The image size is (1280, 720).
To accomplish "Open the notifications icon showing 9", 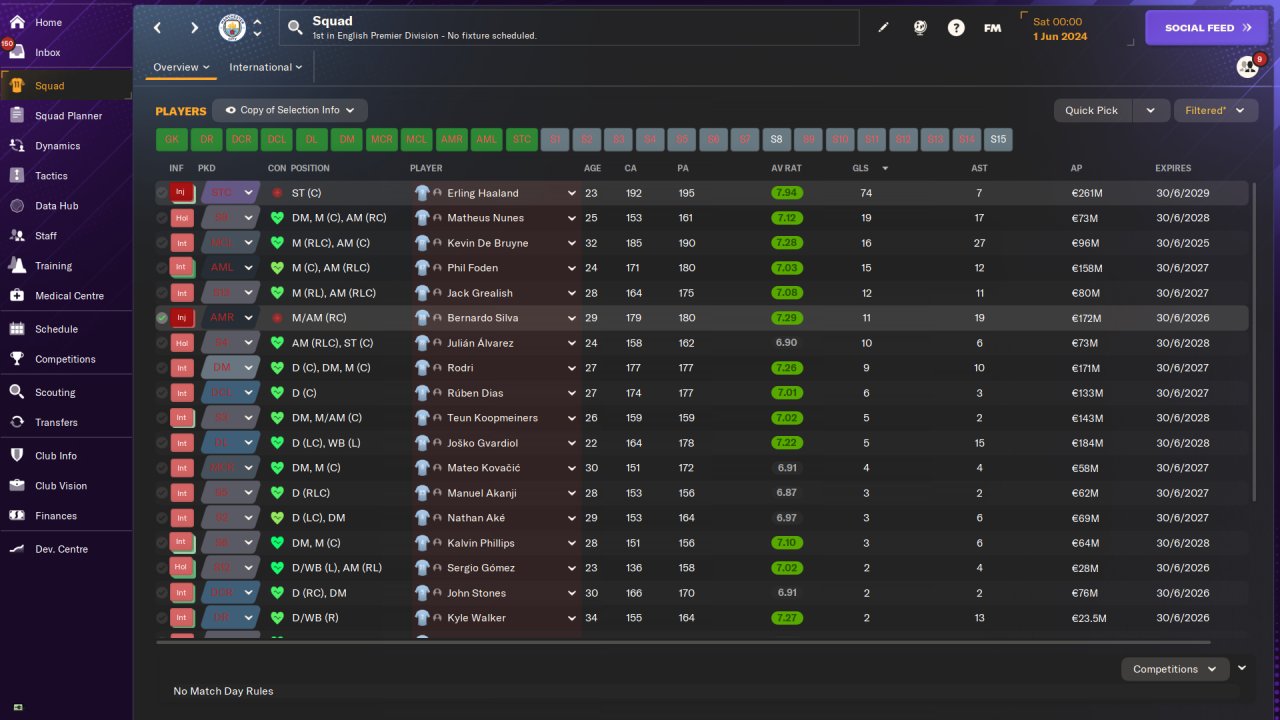I will click(x=1248, y=66).
